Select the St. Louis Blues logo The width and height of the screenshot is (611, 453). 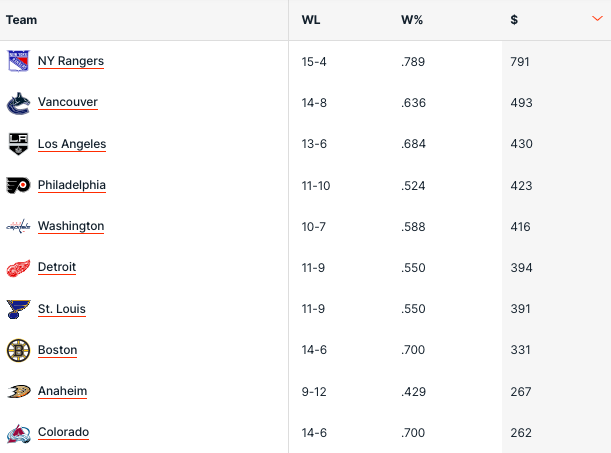[19, 309]
